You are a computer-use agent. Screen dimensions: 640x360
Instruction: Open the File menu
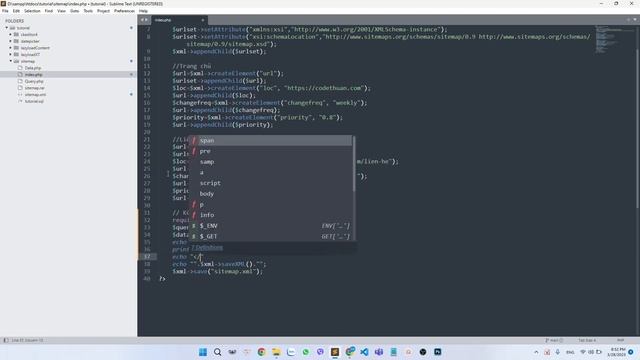[5, 11]
